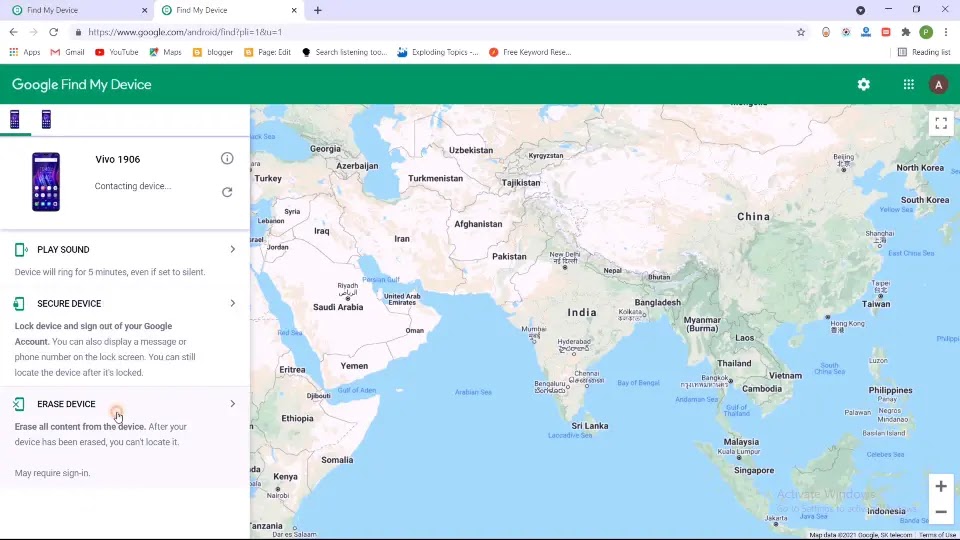960x540 pixels.
Task: Open the Page: Edit bookmark
Action: 268,52
